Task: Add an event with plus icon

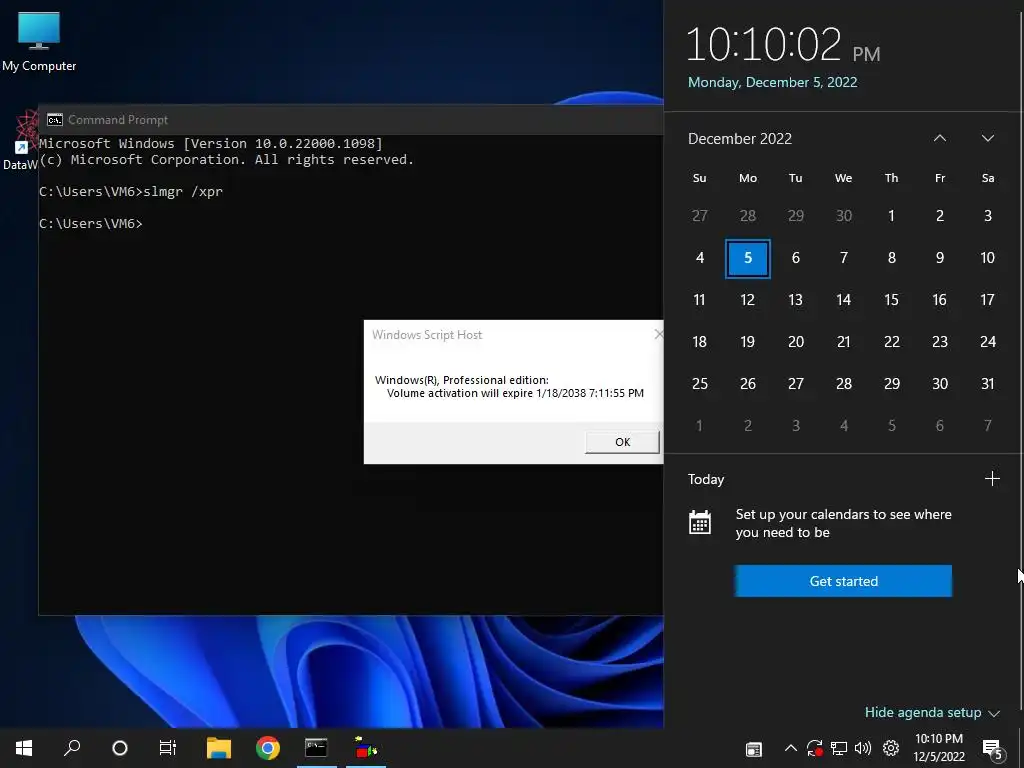Action: 992,479
